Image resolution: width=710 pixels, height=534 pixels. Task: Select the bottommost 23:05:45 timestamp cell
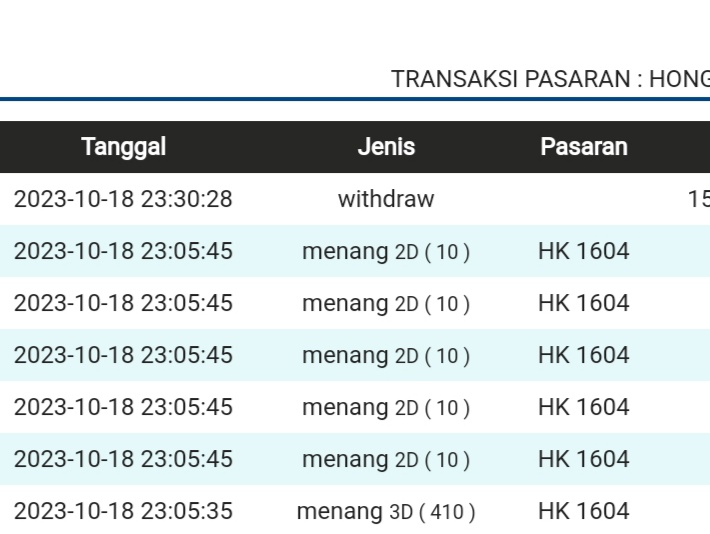[x=123, y=459]
